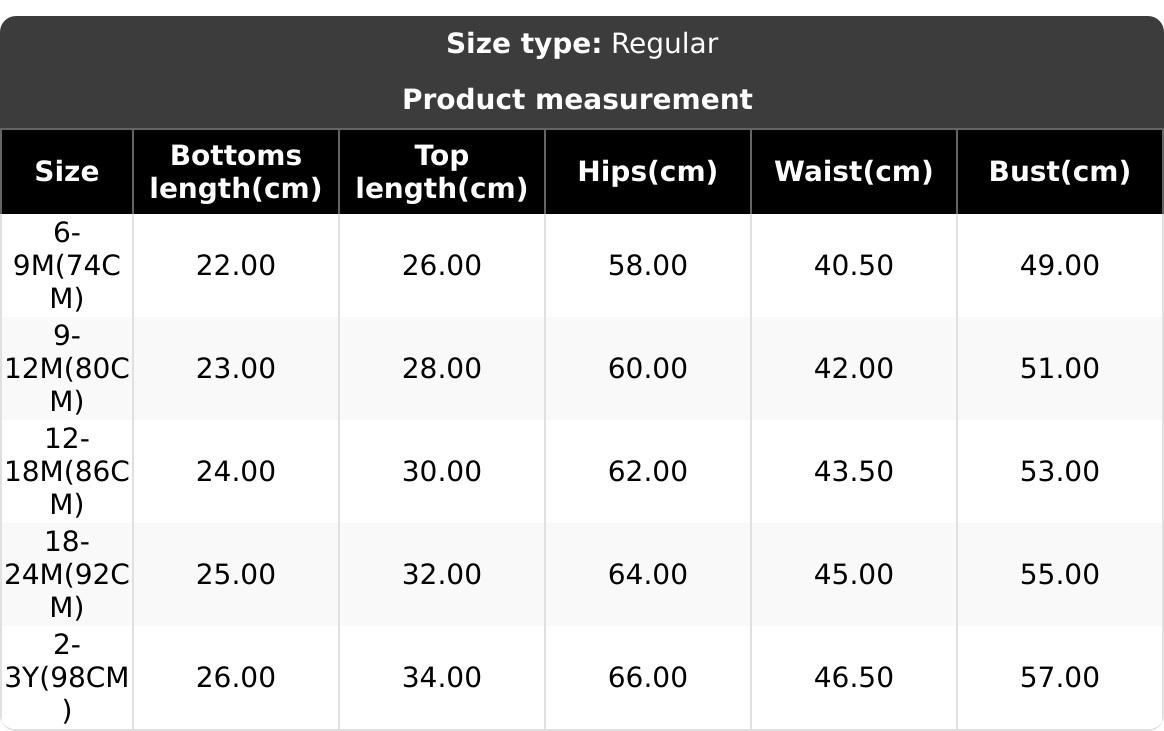Select the 6-9M(74CM) size row label
Viewport: 1164px width, 731px height.
[67, 266]
